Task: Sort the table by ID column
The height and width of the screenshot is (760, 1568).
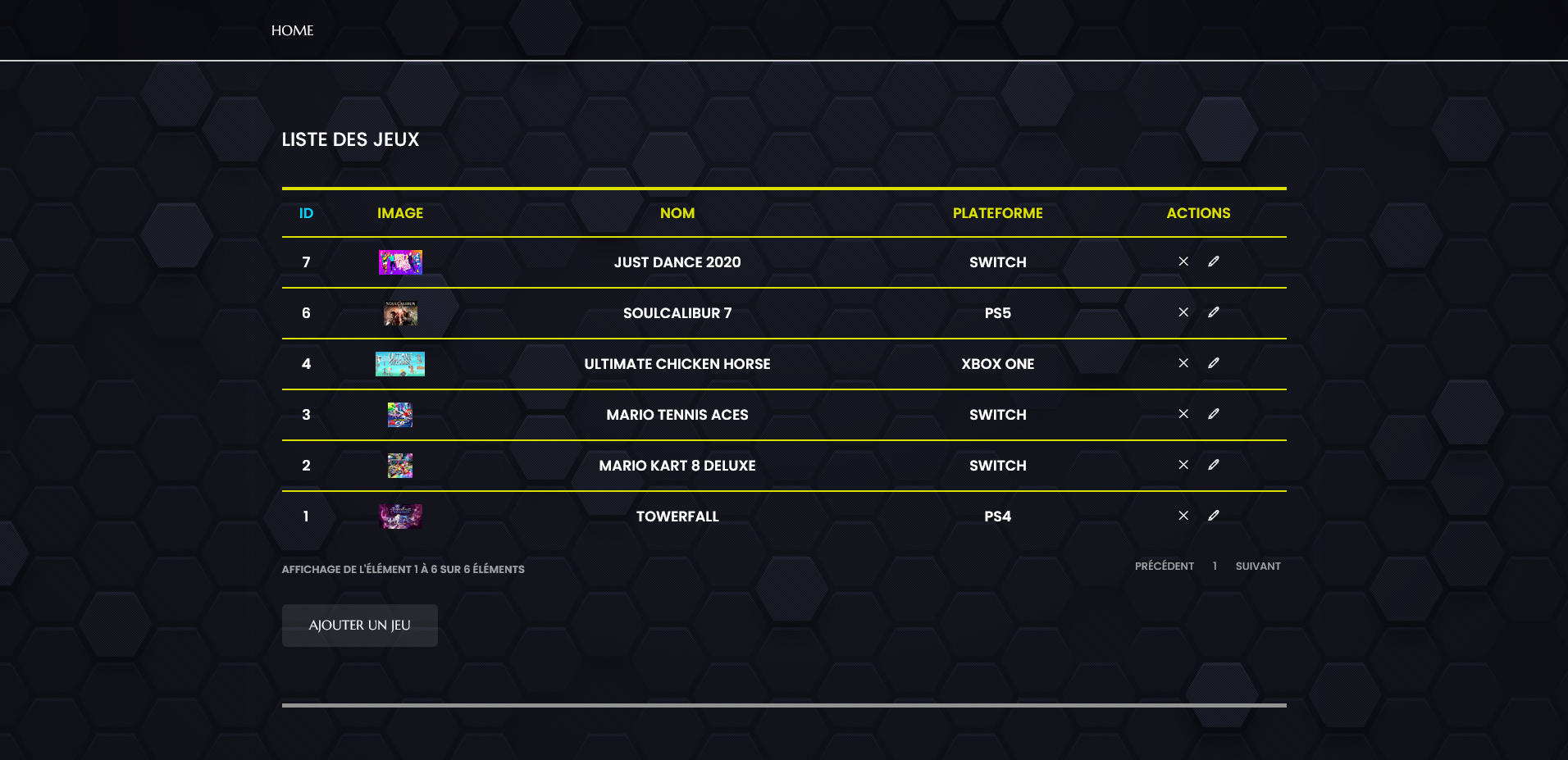Action: tap(306, 213)
